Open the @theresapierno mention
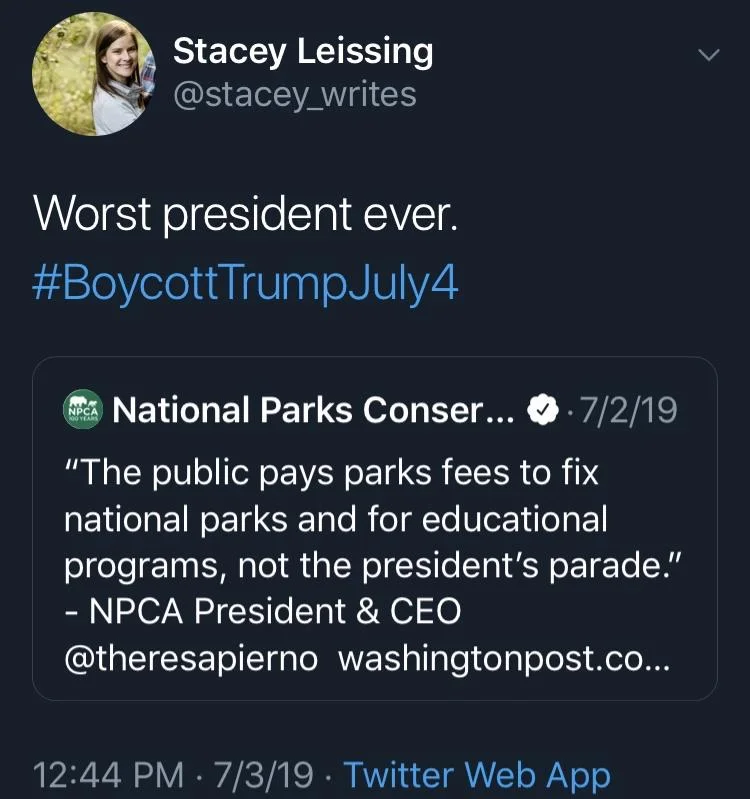The height and width of the screenshot is (799, 750). (191, 658)
